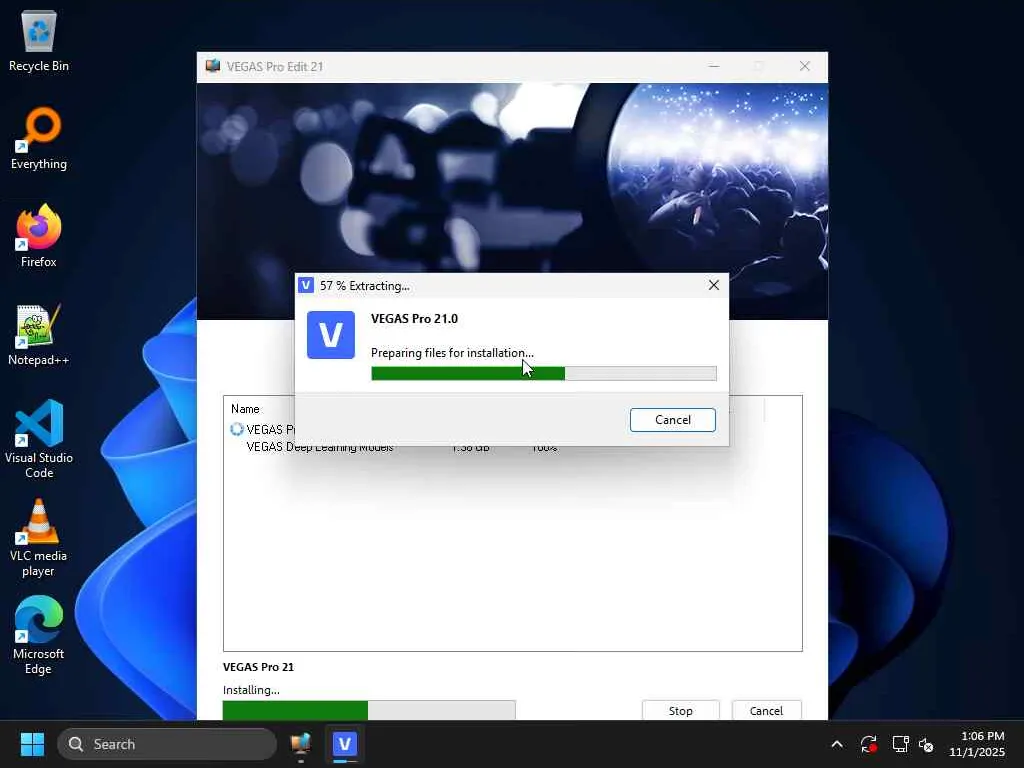Click the Windows Start button
The height and width of the screenshot is (768, 1024).
click(x=32, y=744)
